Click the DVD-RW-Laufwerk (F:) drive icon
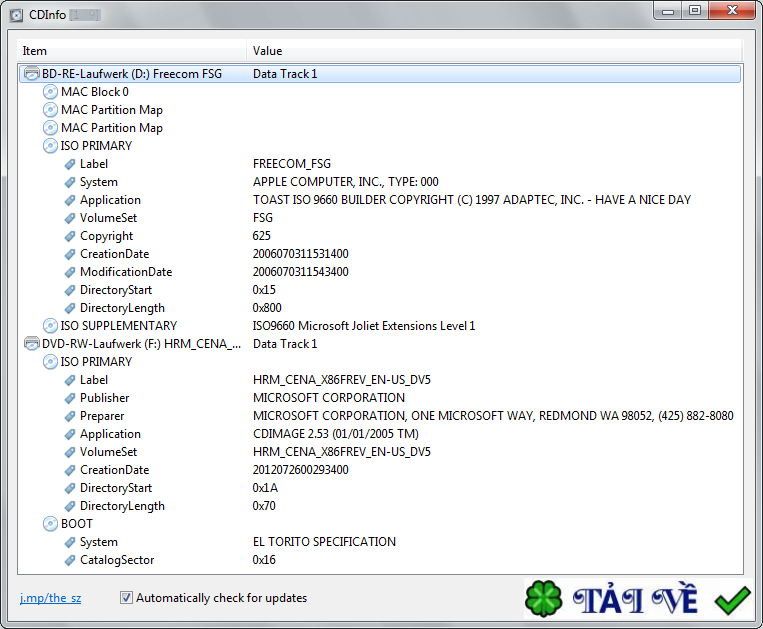The width and height of the screenshot is (763, 629). [x=31, y=344]
